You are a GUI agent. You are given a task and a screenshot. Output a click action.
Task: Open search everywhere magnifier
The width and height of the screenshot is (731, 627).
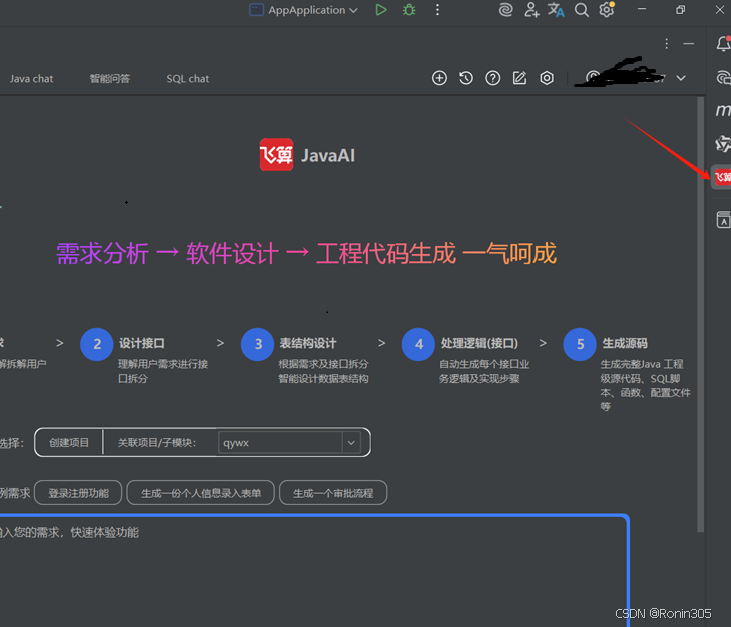[x=581, y=10]
